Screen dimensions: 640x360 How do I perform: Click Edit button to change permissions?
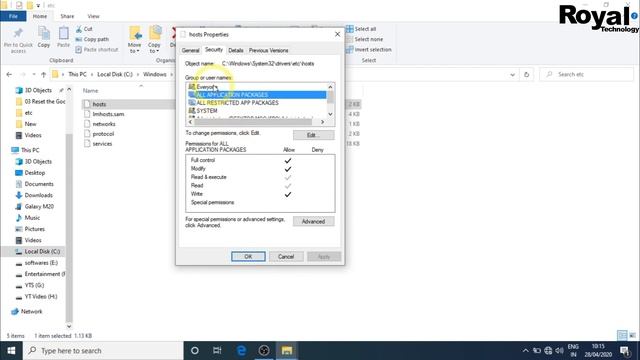coord(313,135)
